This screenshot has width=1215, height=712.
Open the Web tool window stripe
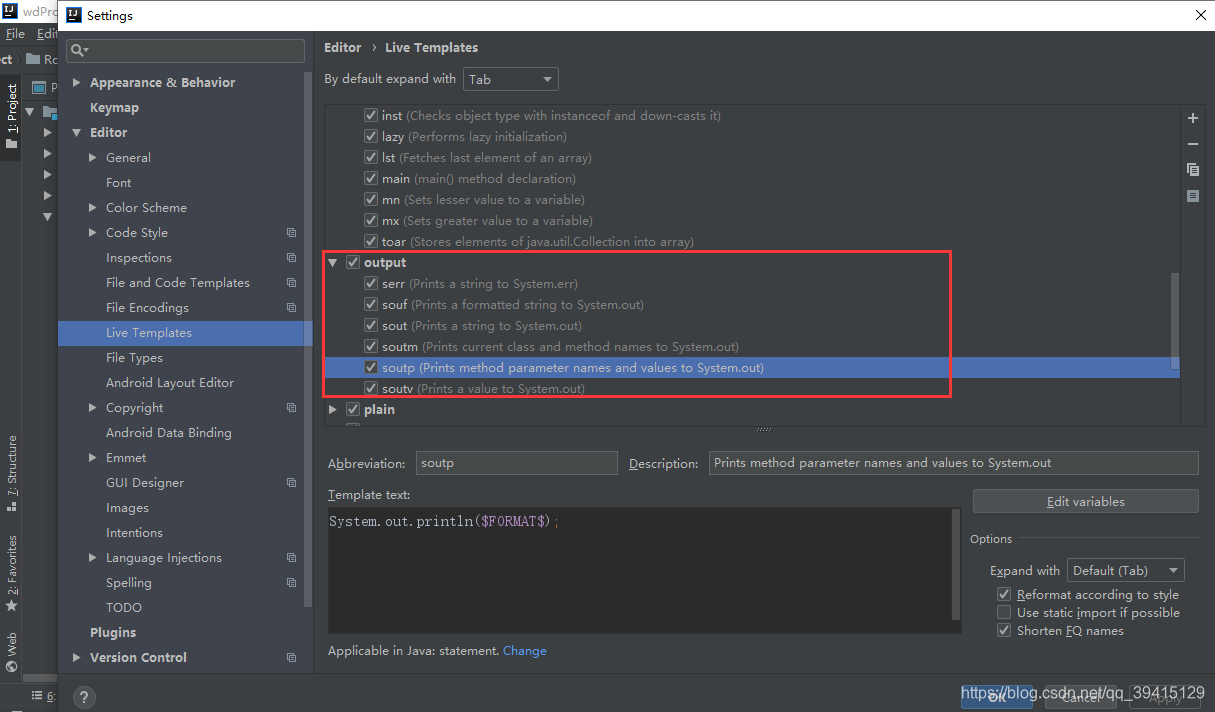(x=11, y=651)
